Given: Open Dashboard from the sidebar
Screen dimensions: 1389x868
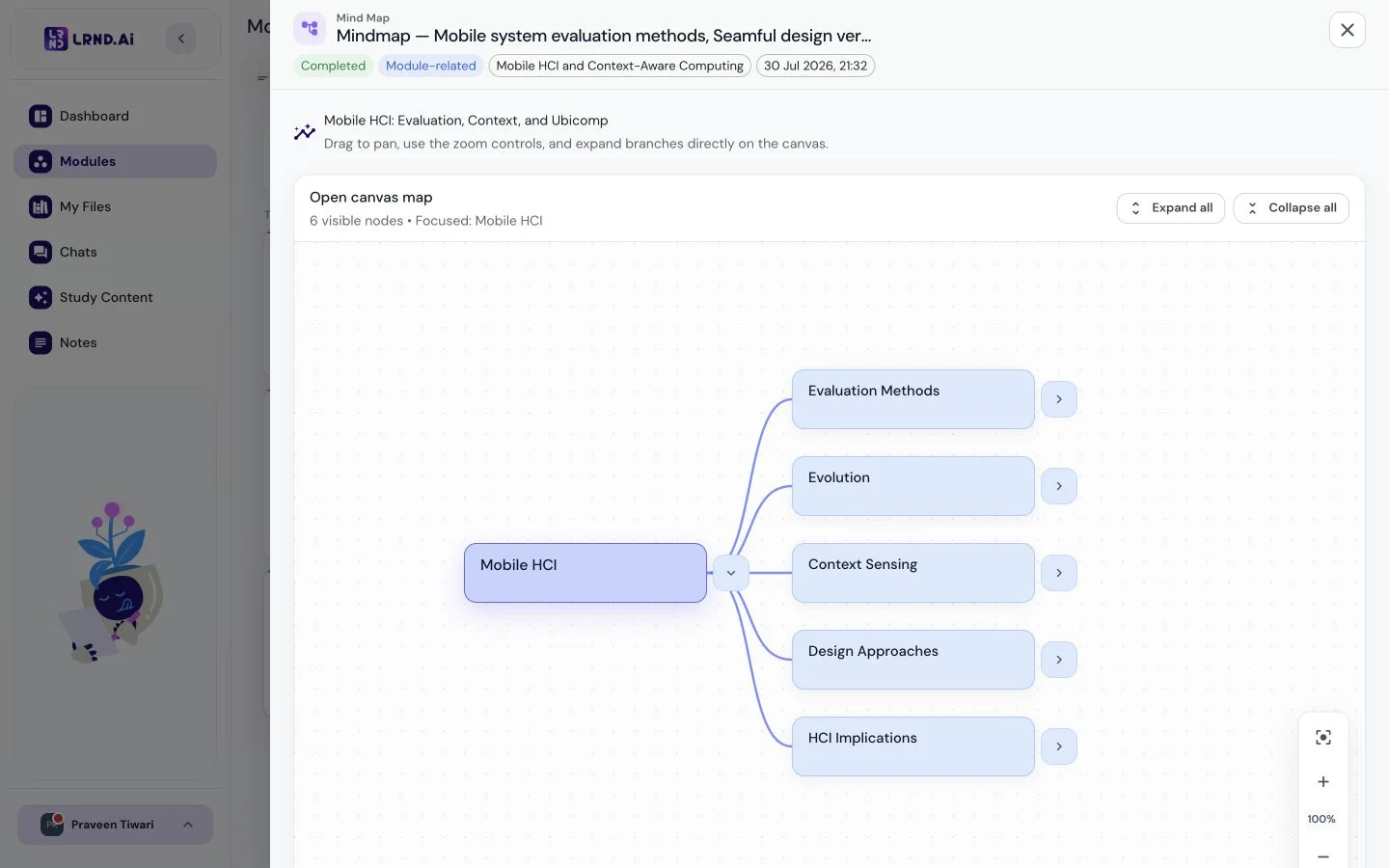Looking at the screenshot, I should (115, 116).
